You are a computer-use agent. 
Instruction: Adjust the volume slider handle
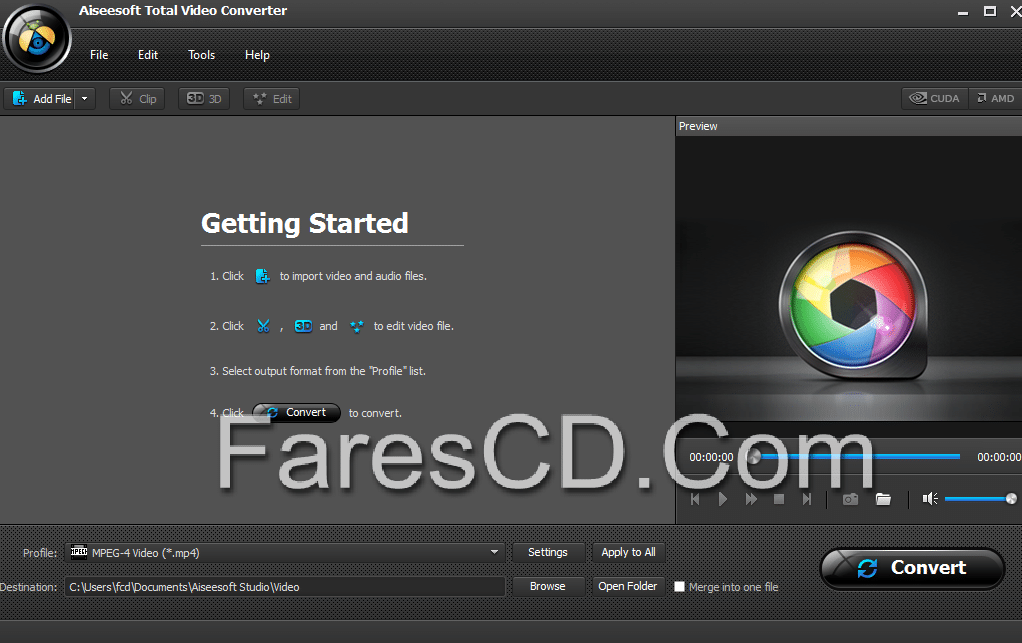(1011, 498)
